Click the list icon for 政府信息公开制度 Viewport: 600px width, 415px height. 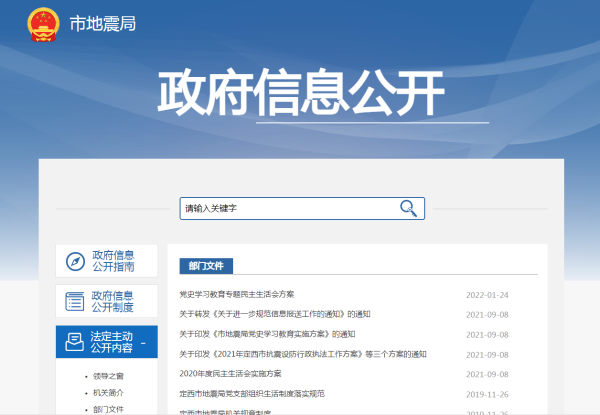click(x=75, y=301)
